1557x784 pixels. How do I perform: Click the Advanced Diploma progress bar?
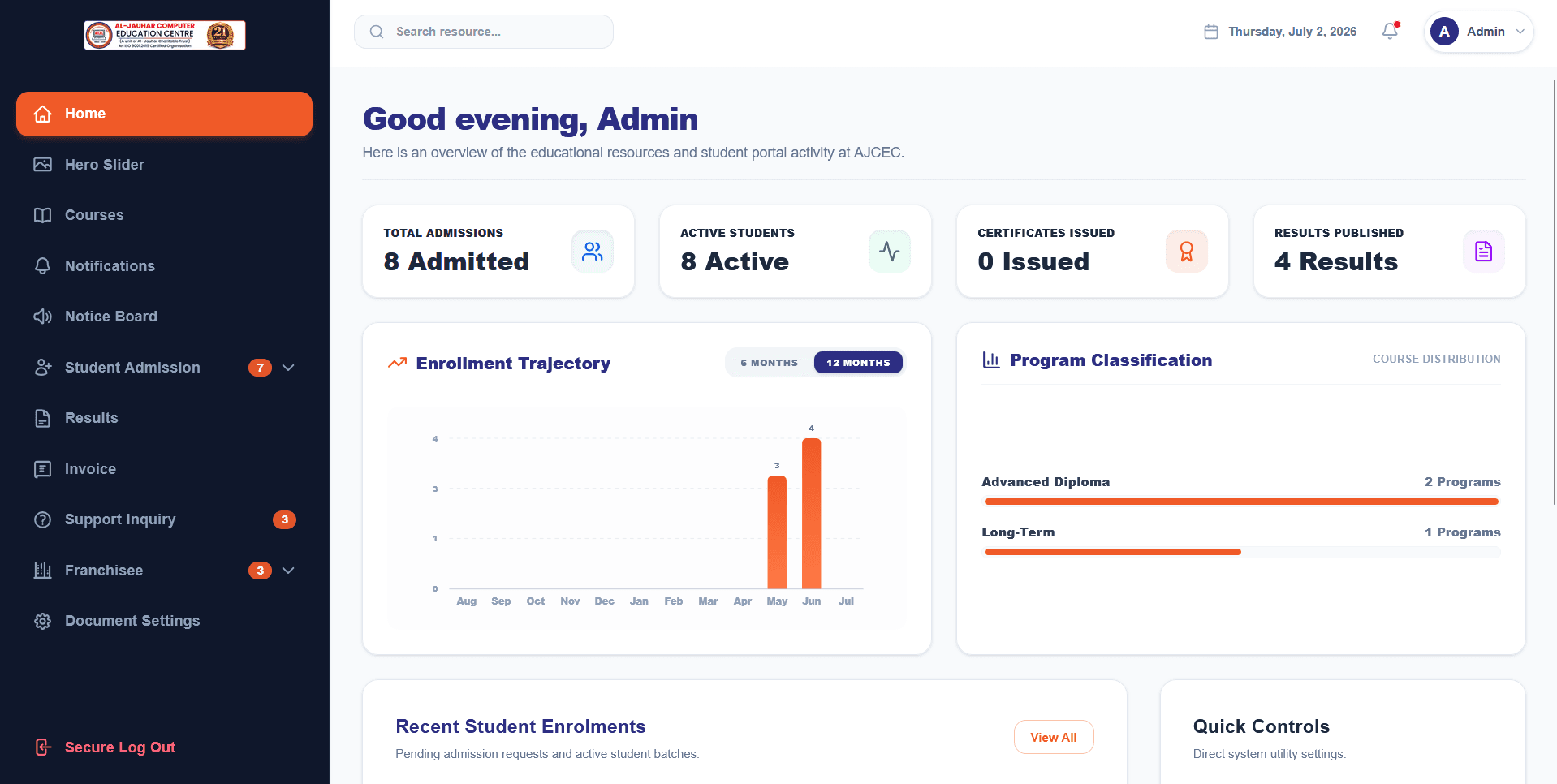(x=1241, y=502)
